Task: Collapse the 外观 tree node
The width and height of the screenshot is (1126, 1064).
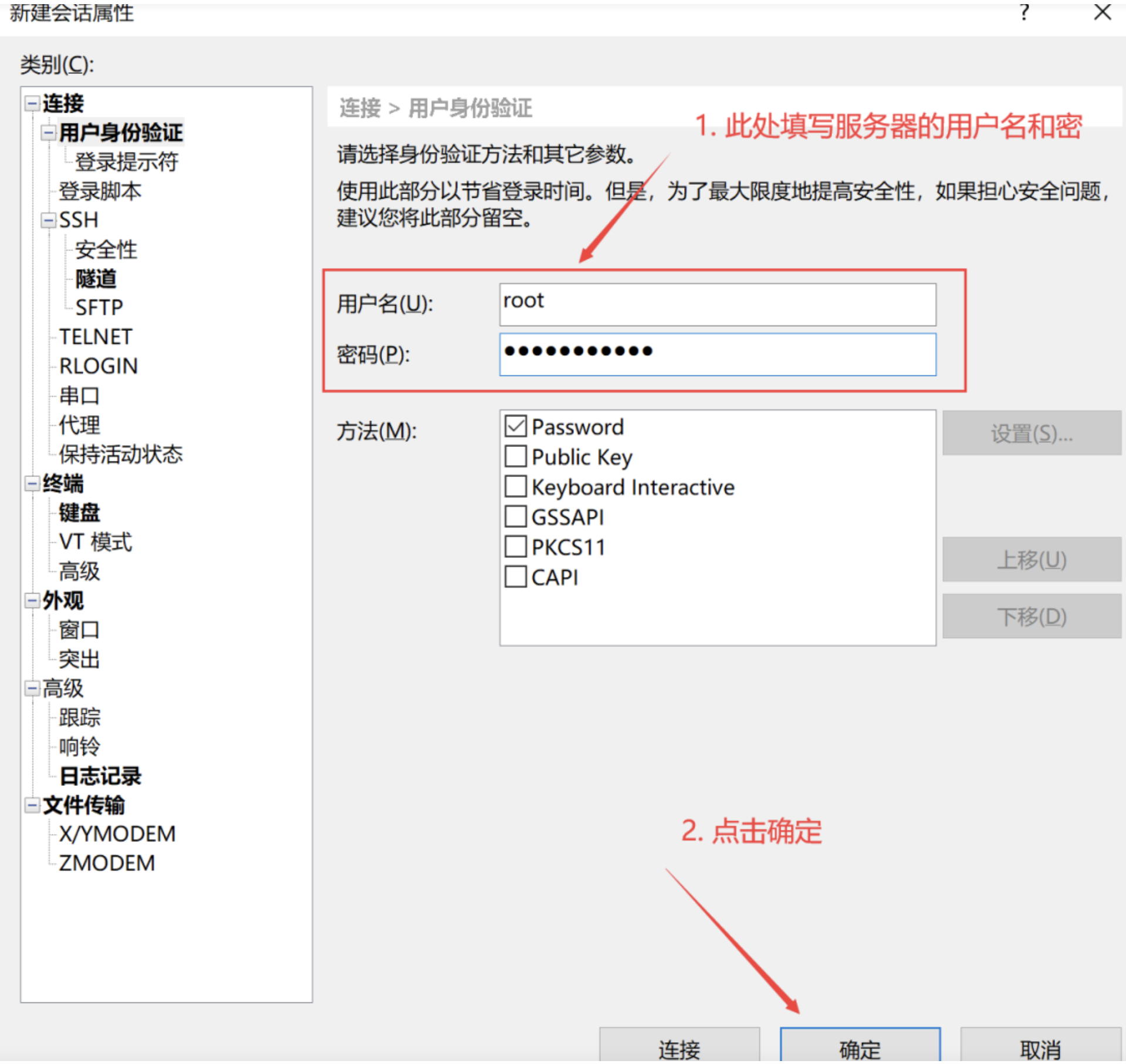Action: [x=32, y=601]
